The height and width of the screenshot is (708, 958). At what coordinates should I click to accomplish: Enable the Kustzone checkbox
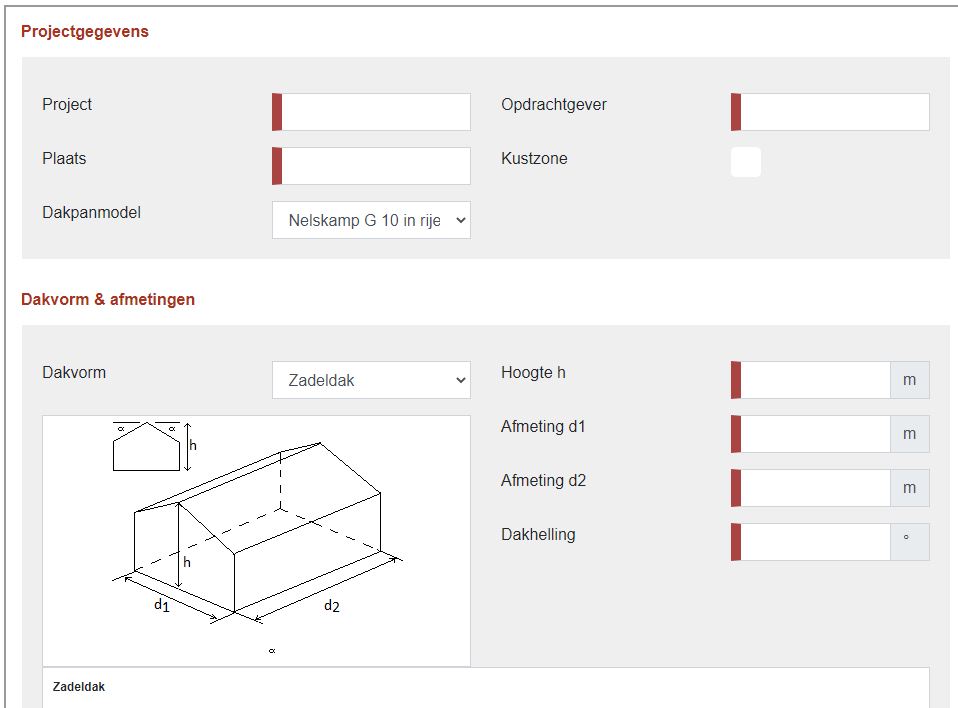(x=746, y=162)
